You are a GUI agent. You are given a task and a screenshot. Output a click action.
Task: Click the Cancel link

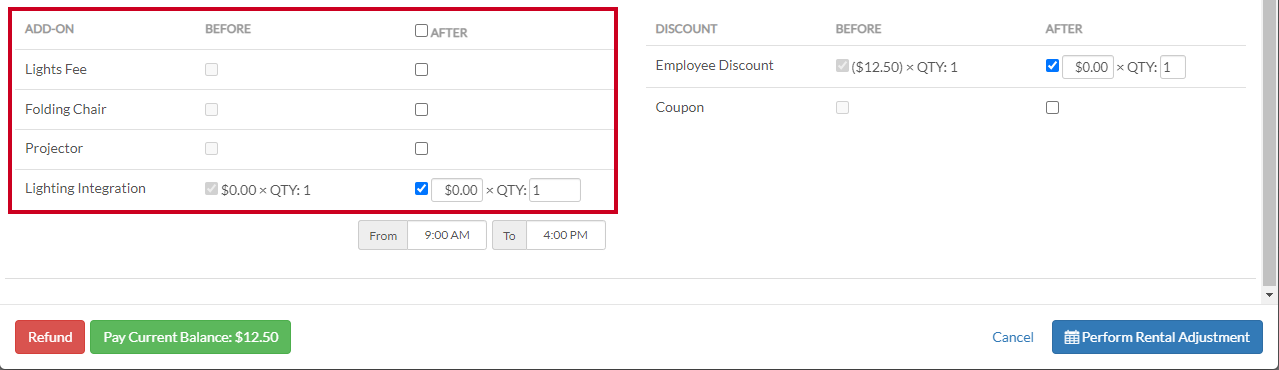click(x=1013, y=337)
